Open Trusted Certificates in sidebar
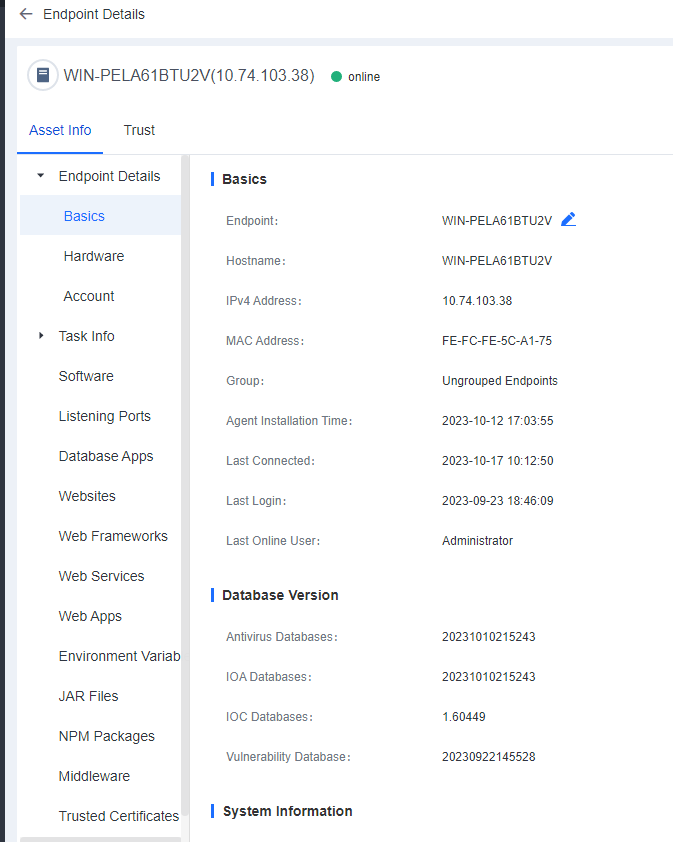The height and width of the screenshot is (842, 673). click(118, 816)
